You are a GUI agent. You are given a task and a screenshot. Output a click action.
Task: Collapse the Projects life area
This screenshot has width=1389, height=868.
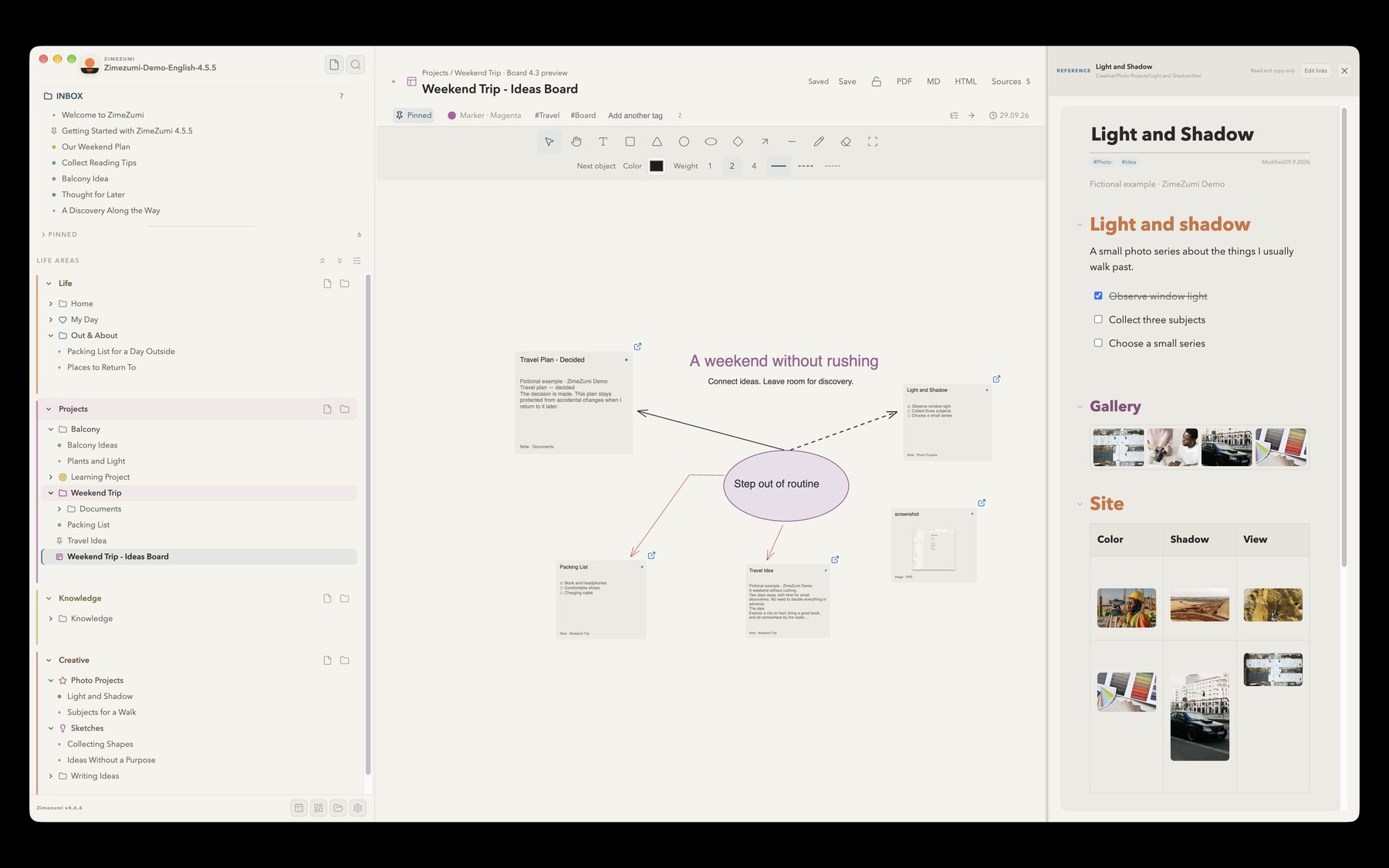pyautogui.click(x=49, y=409)
